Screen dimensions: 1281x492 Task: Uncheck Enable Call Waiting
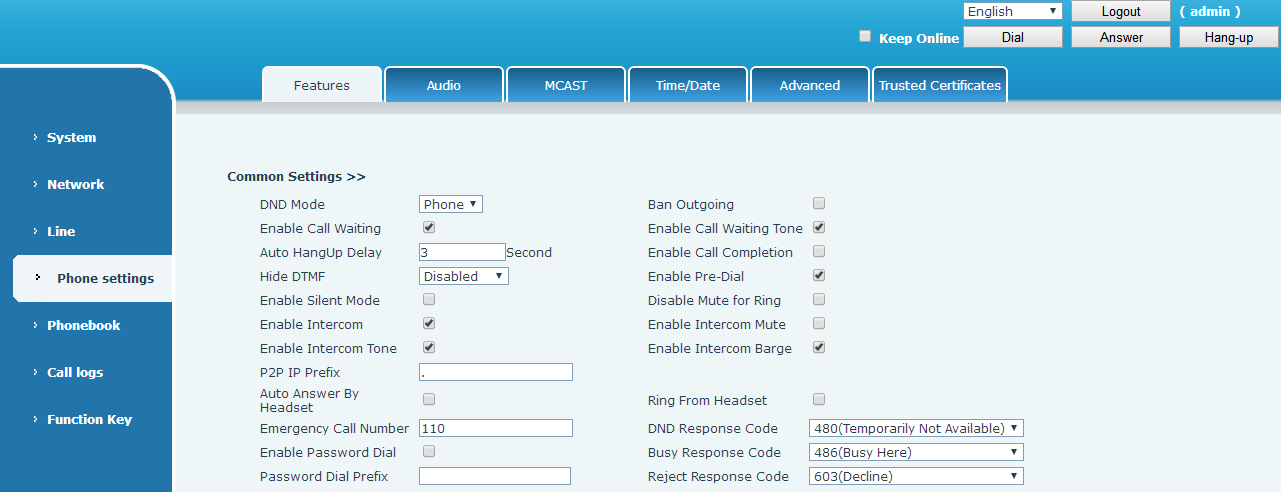pos(429,228)
